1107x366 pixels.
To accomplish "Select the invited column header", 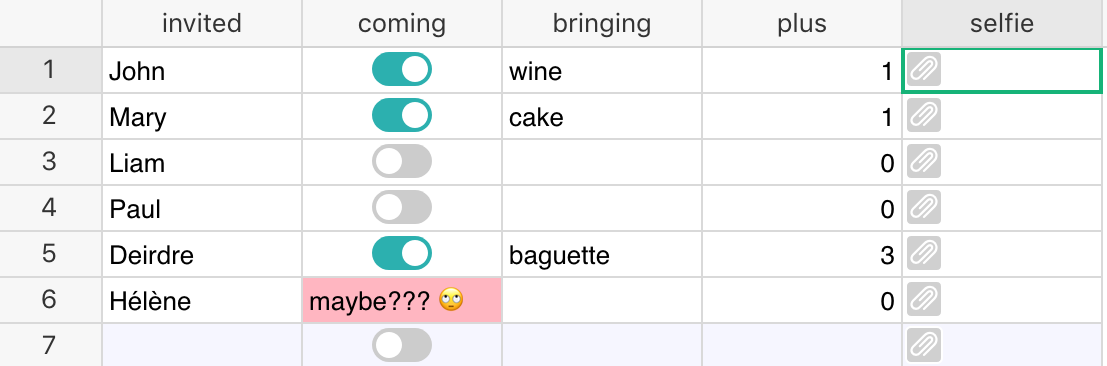I will tap(202, 23).
